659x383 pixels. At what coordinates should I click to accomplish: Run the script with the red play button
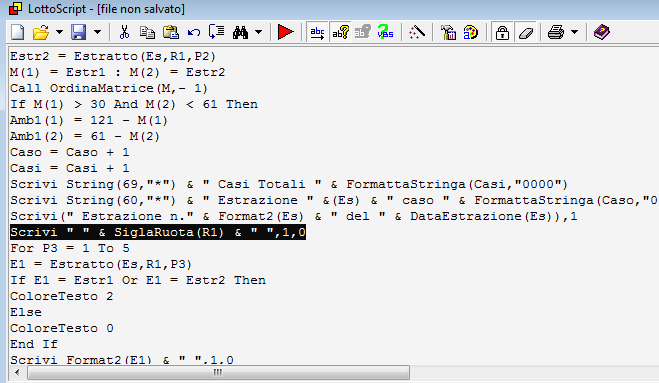tap(285, 32)
